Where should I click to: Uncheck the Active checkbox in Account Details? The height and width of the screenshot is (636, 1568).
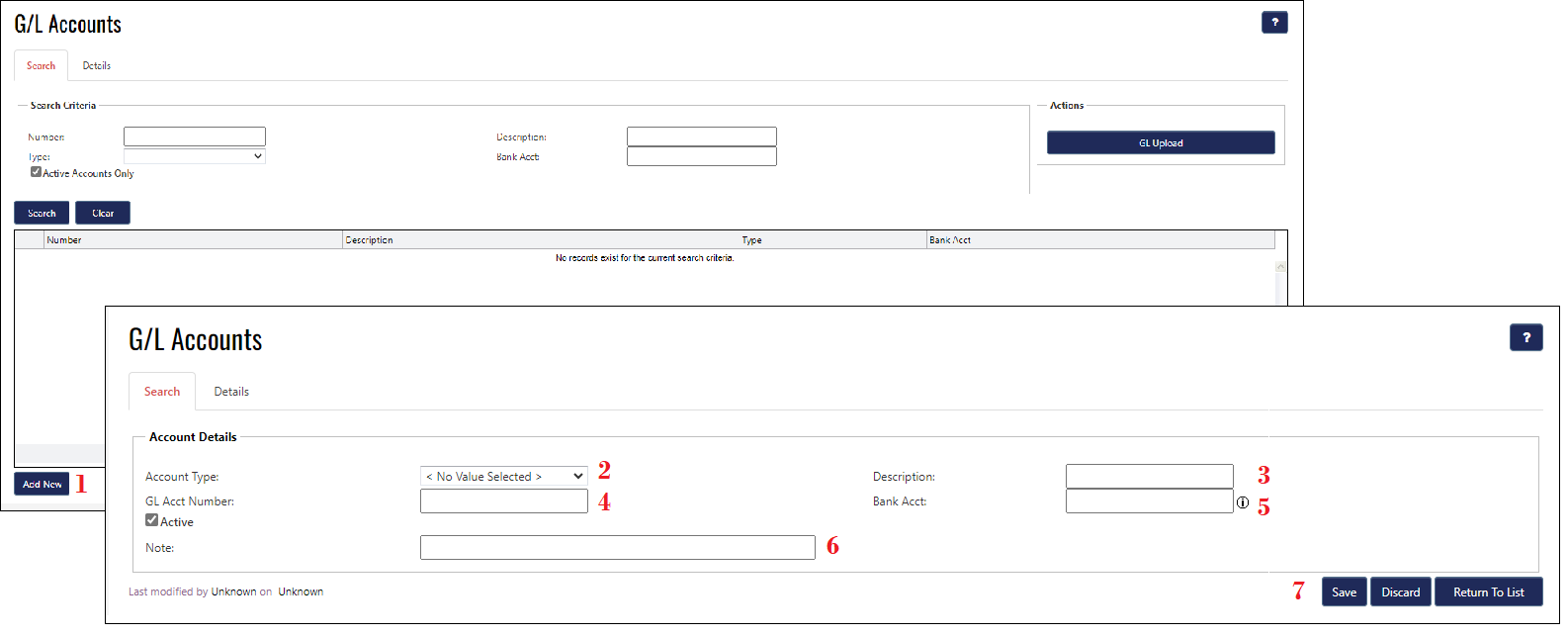[x=152, y=520]
